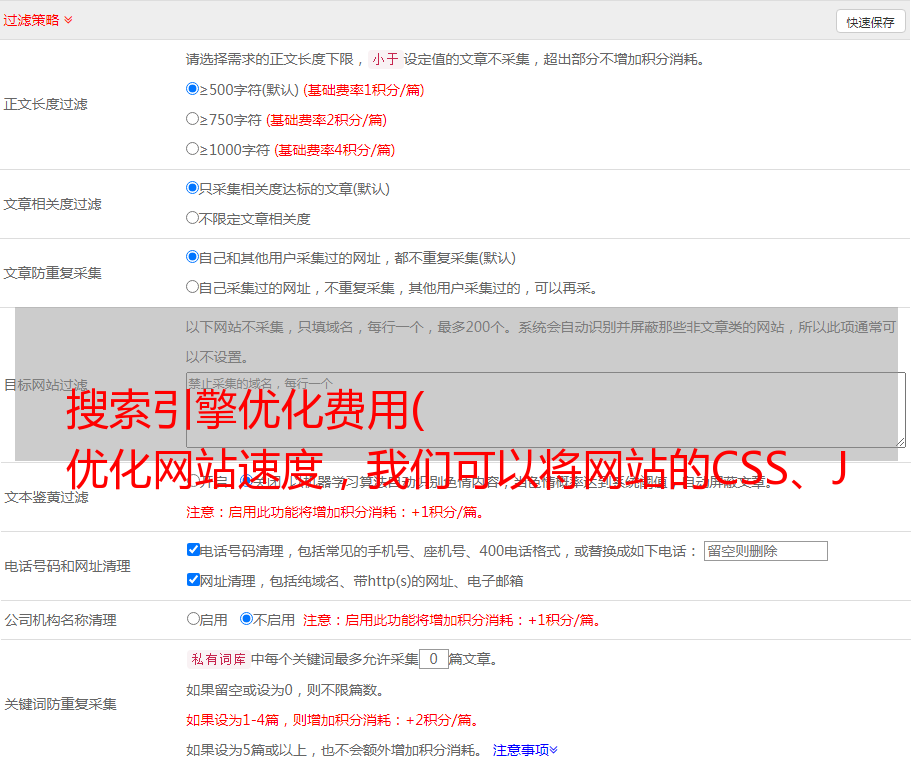Image resolution: width=912 pixels, height=768 pixels.
Task: Click the 基础费率2积分/篇 red note
Action: [x=327, y=120]
